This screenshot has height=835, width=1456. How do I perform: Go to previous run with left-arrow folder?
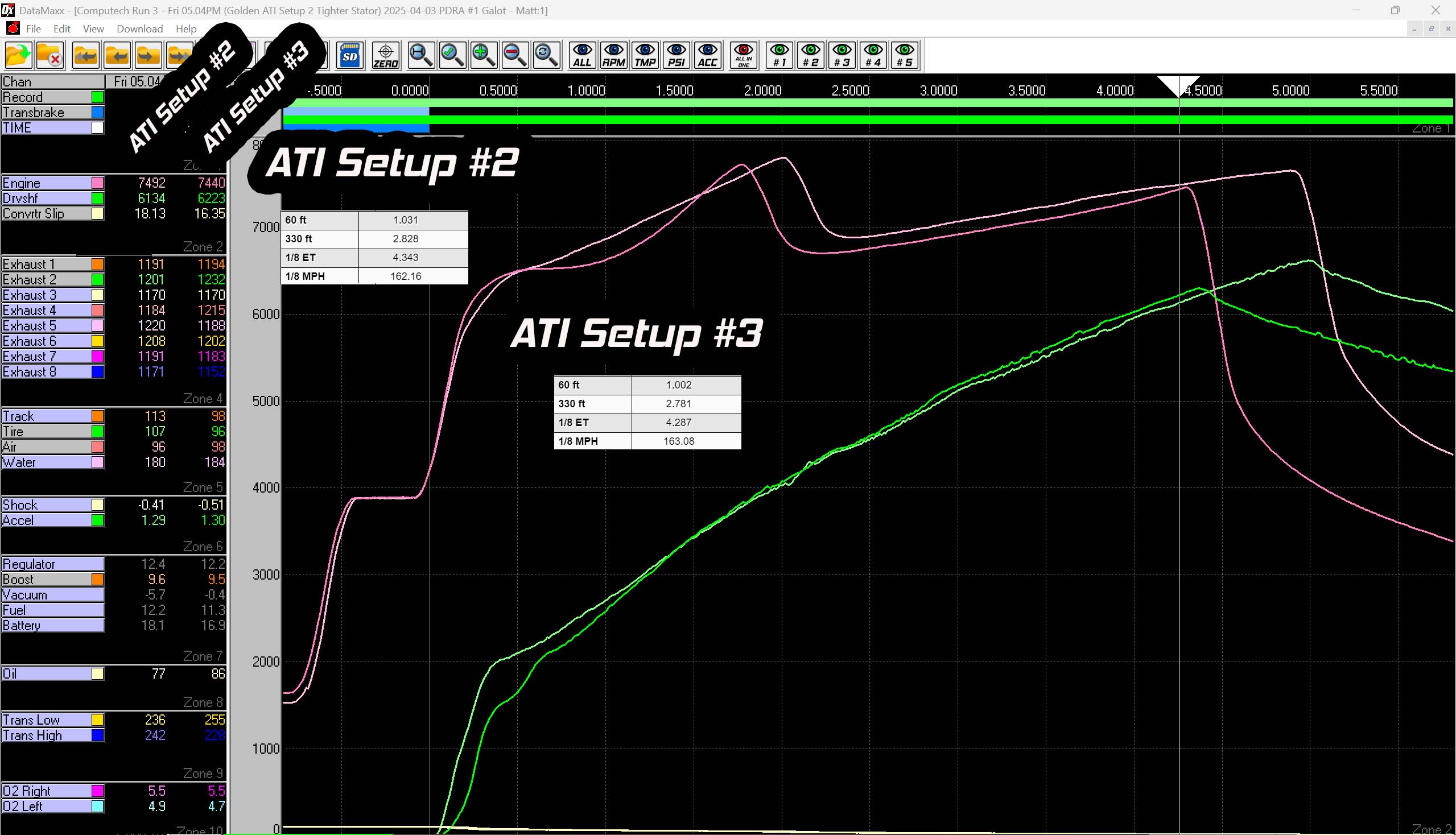coord(117,56)
